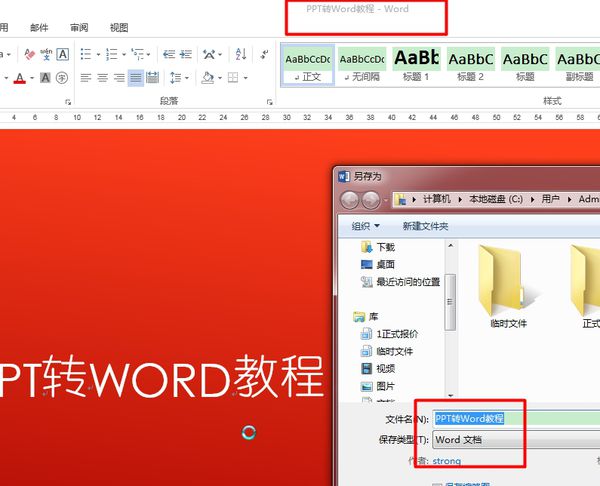Expand the multilevel list dropdown arrow
Screen dimensions: 600x486
(148, 54)
